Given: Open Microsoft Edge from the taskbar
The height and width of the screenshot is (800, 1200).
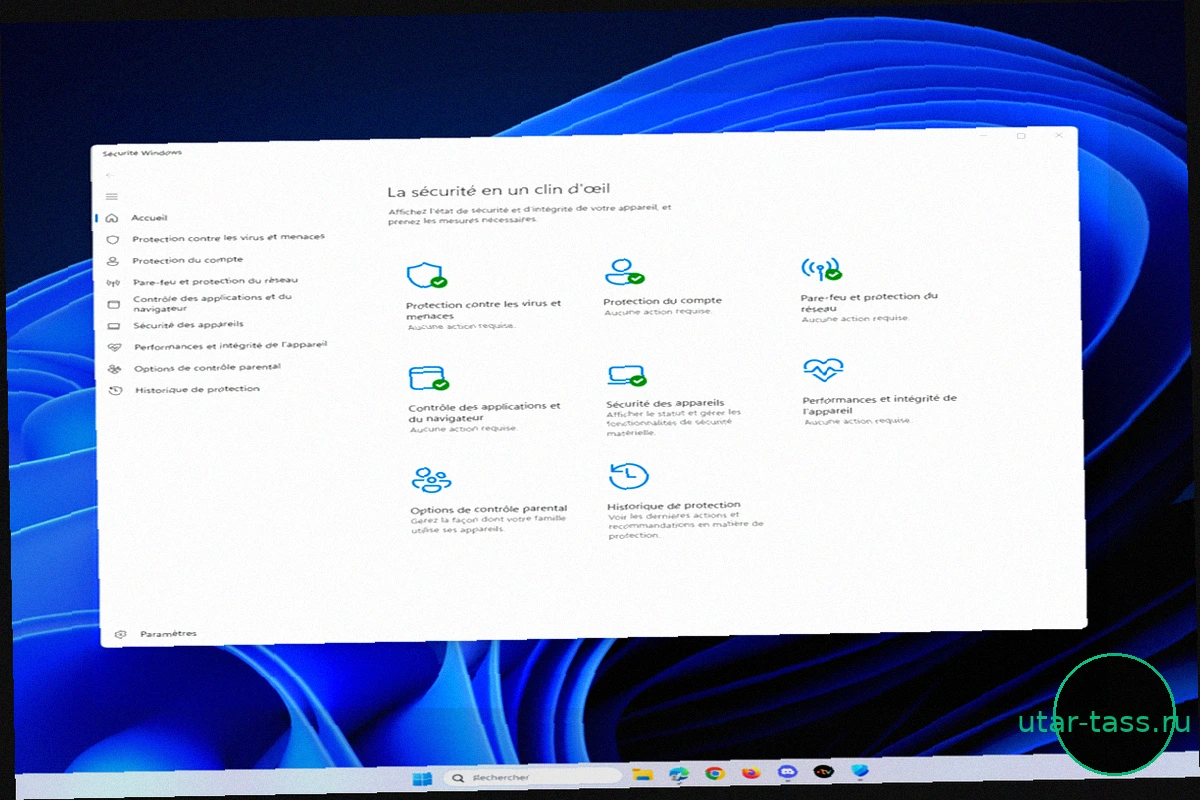Looking at the screenshot, I should [679, 773].
